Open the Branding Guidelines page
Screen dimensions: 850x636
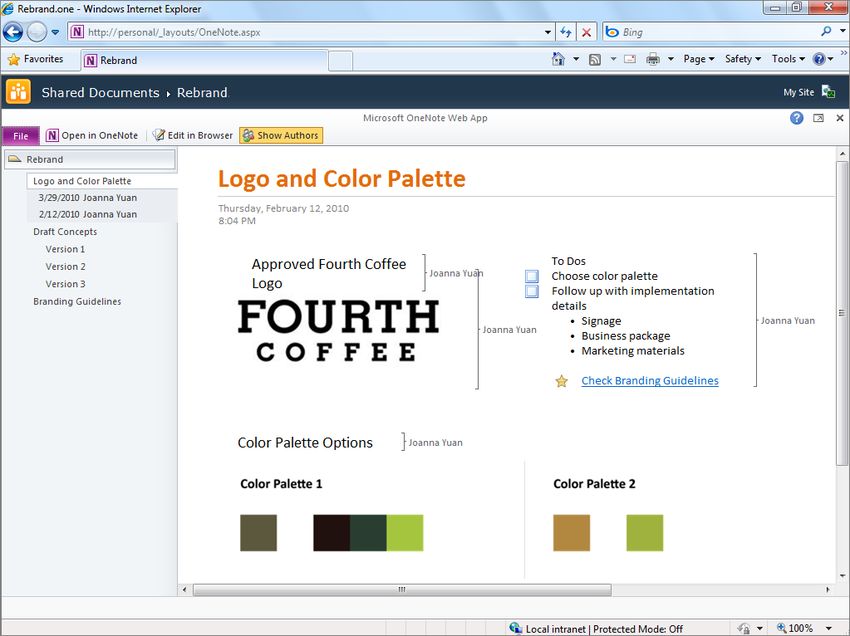(77, 301)
